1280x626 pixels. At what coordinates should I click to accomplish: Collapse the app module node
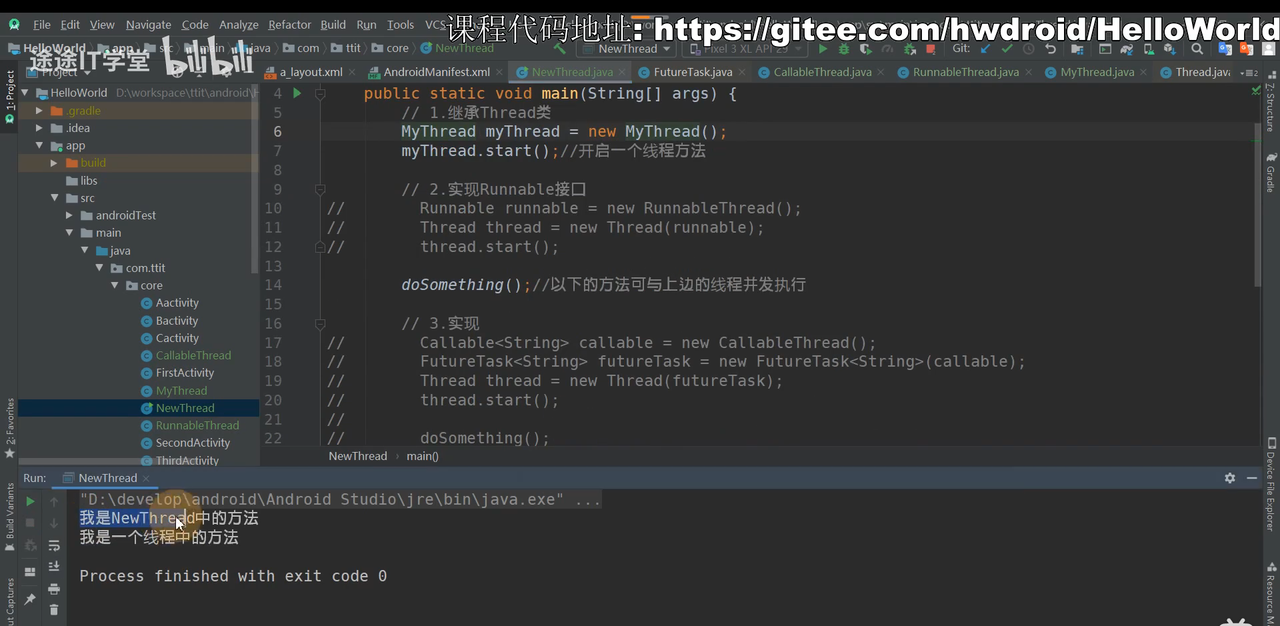[40, 145]
